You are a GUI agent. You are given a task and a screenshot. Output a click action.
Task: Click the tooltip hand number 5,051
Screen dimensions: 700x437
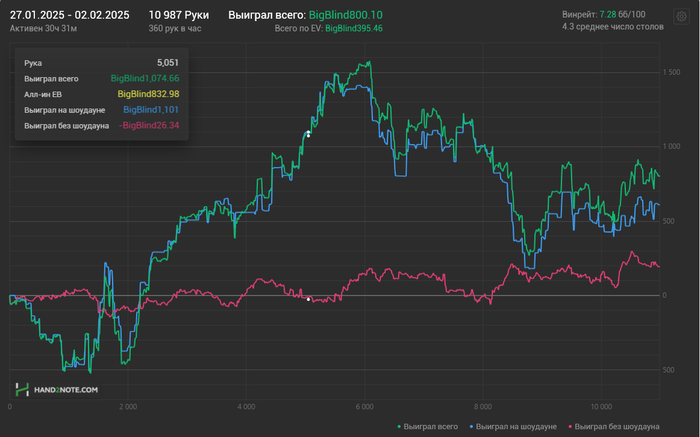(168, 63)
